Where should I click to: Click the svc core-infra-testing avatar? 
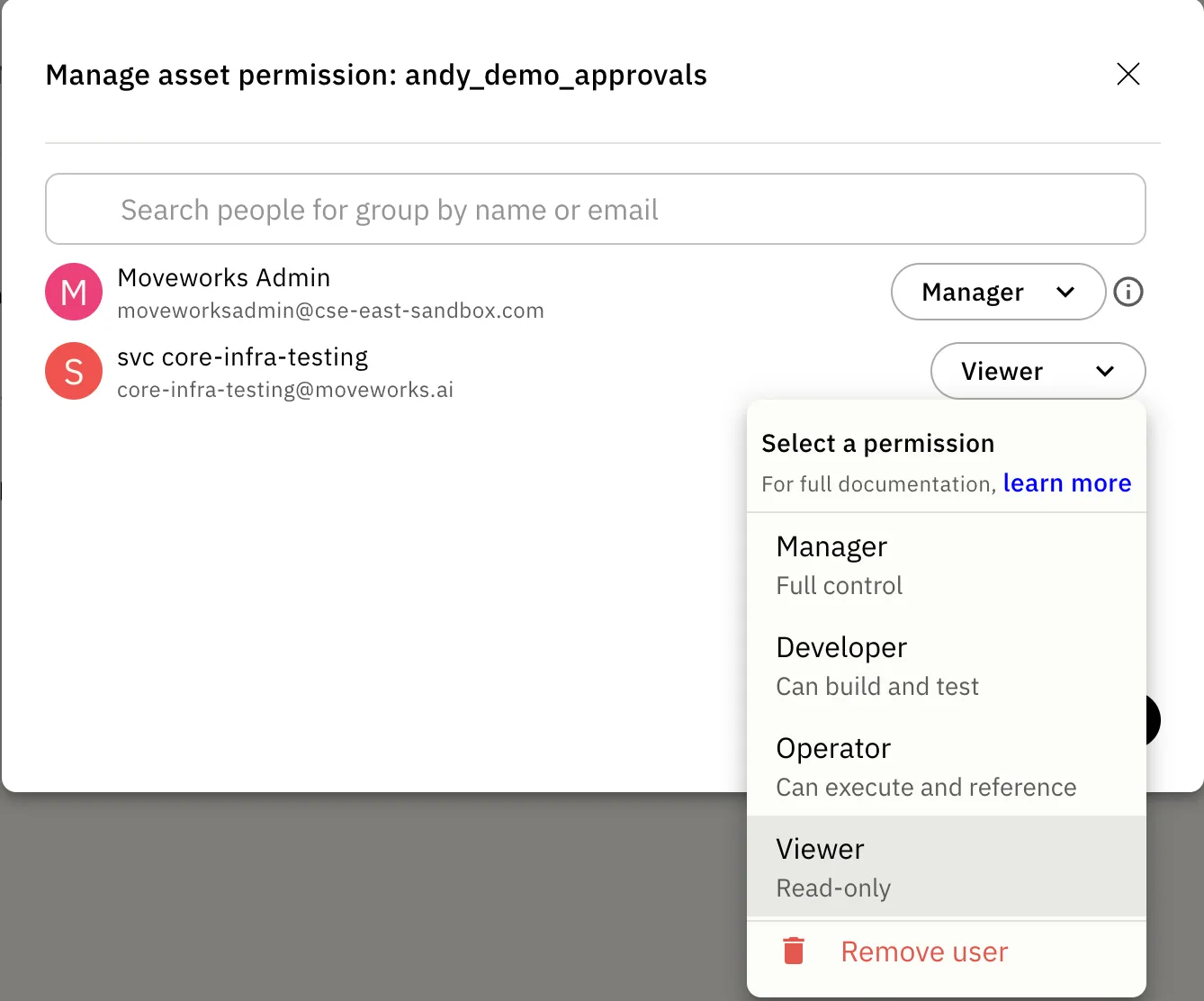(x=74, y=371)
